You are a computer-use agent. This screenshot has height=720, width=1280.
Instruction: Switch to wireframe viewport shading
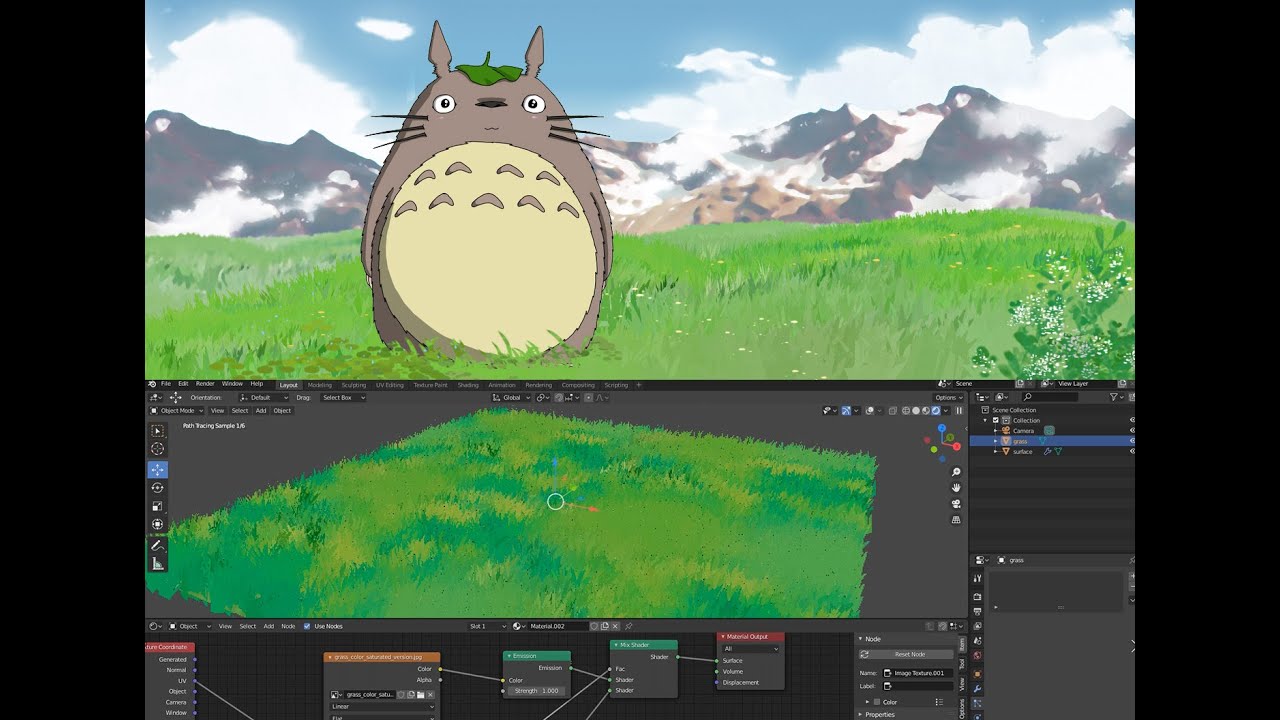click(906, 411)
